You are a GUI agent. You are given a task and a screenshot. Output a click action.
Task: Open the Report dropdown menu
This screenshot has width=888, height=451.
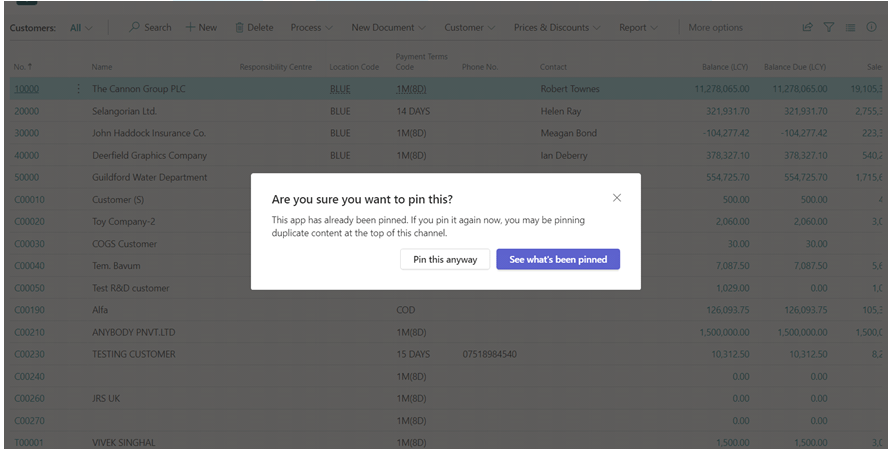[x=638, y=27]
